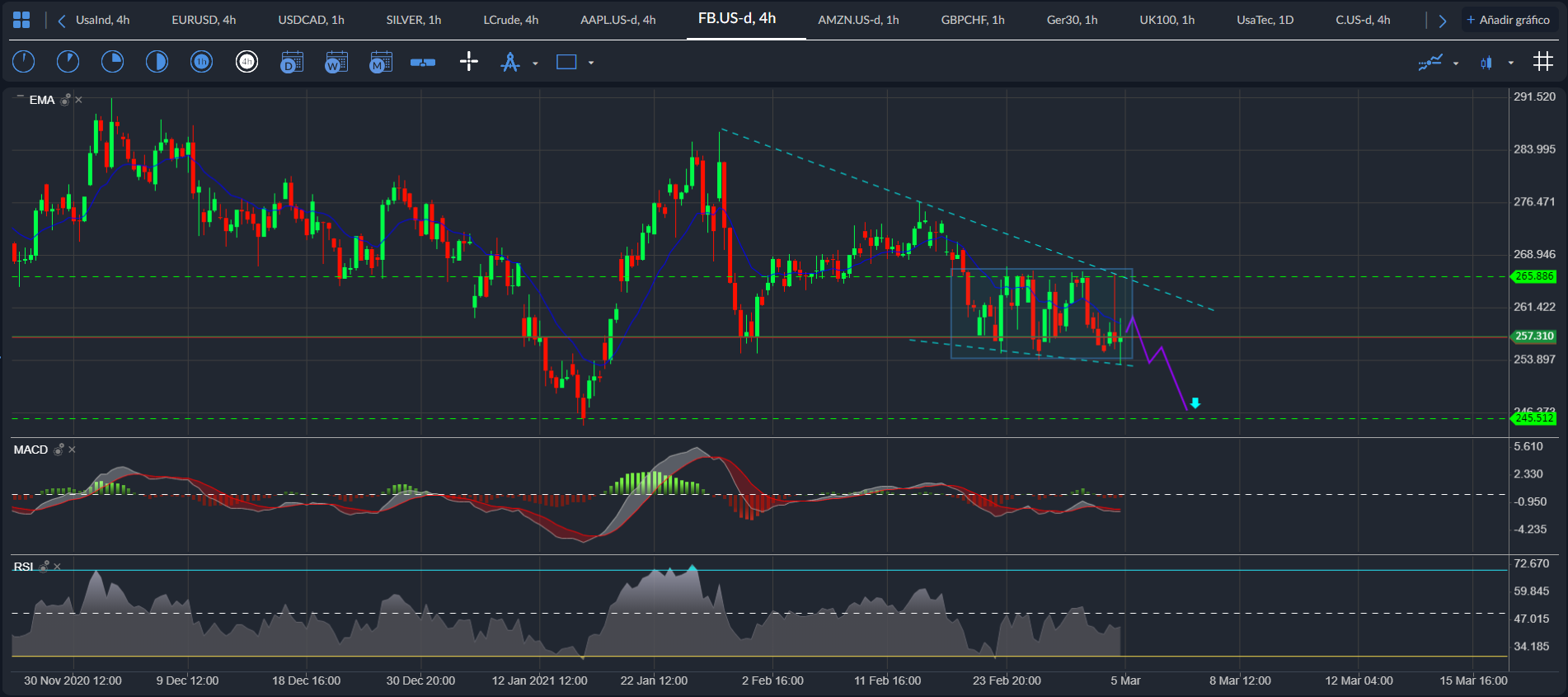Open the AAPL.US-d, 4h tab
1568x697 pixels.
point(618,20)
